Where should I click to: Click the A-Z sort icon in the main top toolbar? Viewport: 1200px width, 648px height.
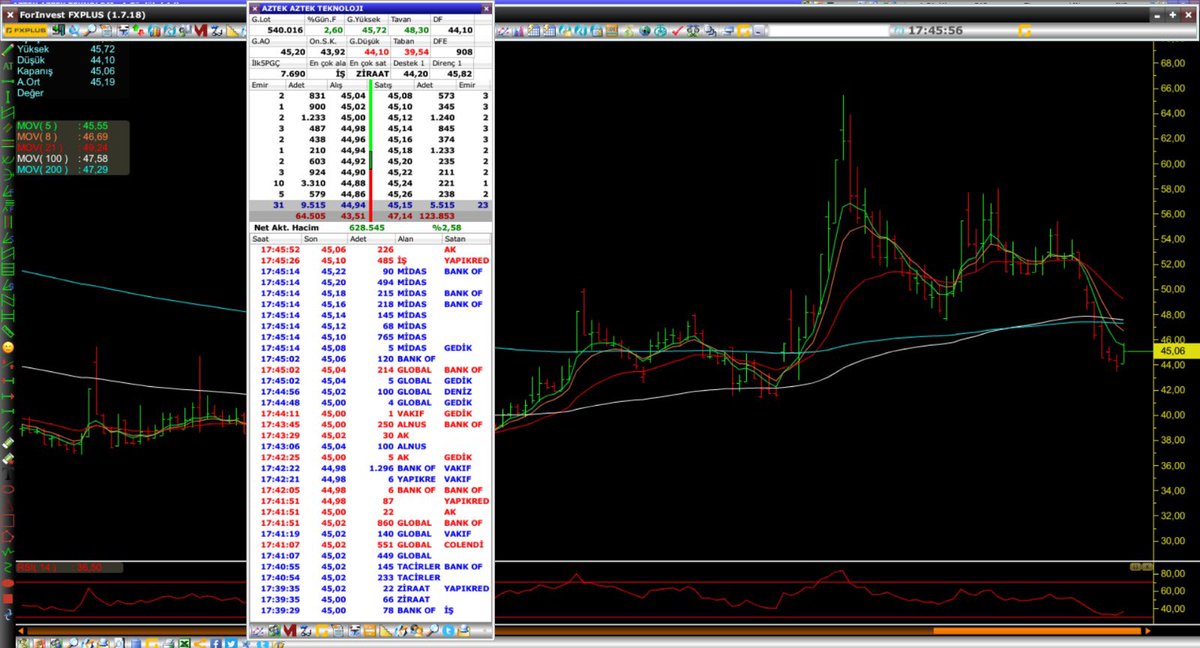tap(216, 30)
